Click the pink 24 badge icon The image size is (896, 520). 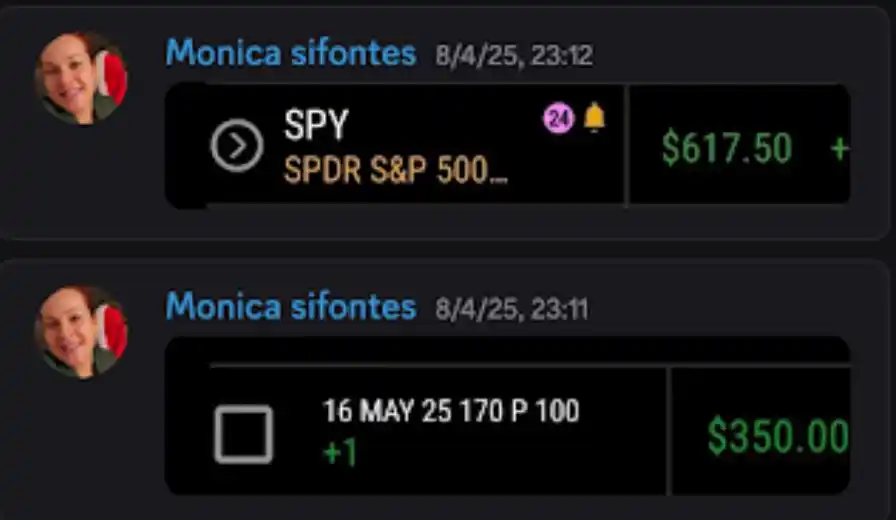[558, 119]
